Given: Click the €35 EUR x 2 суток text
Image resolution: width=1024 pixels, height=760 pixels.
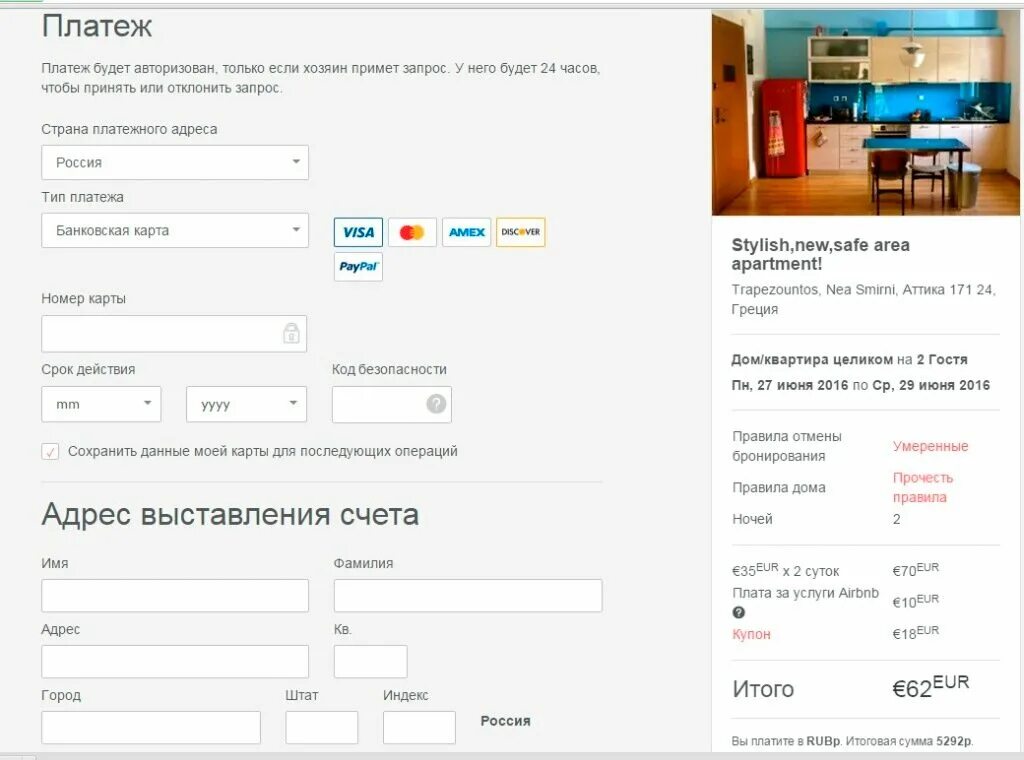Looking at the screenshot, I should [x=786, y=570].
